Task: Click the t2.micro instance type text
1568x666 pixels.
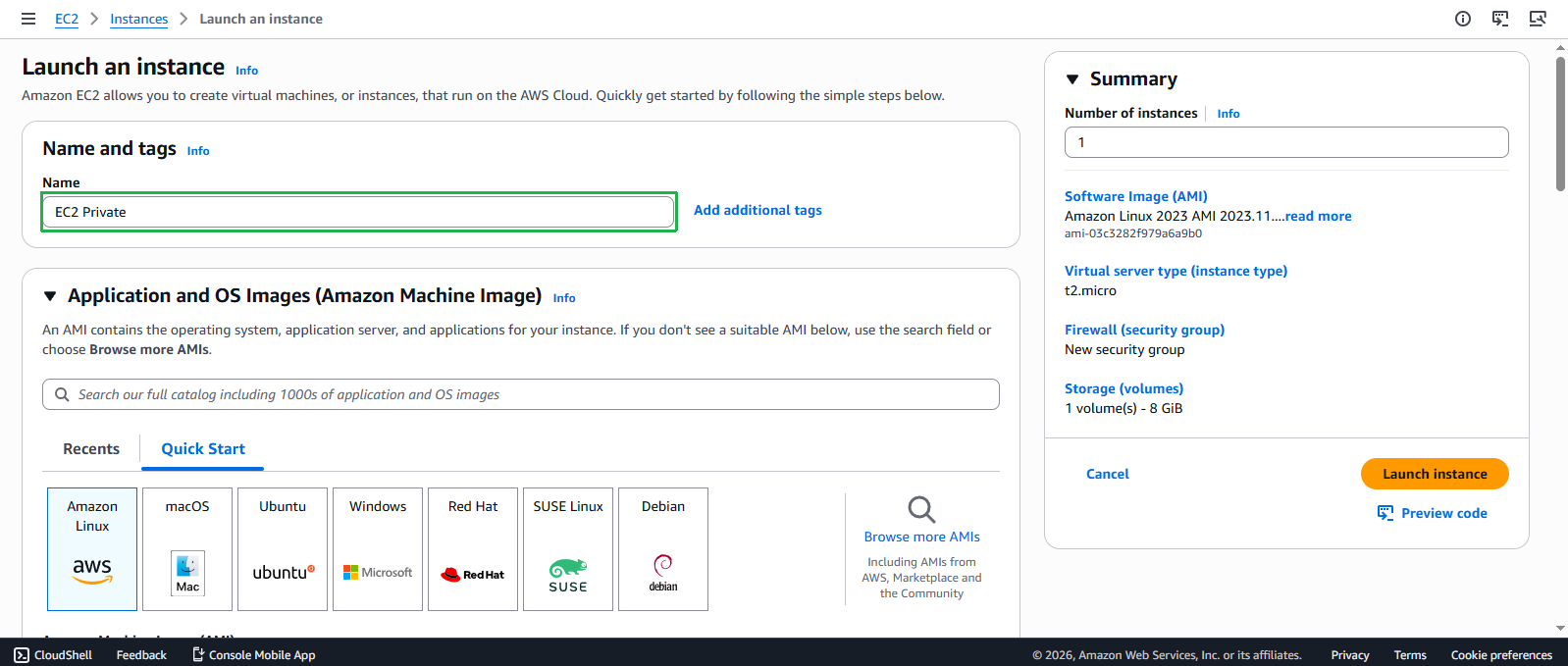Action: pyautogui.click(x=1090, y=290)
